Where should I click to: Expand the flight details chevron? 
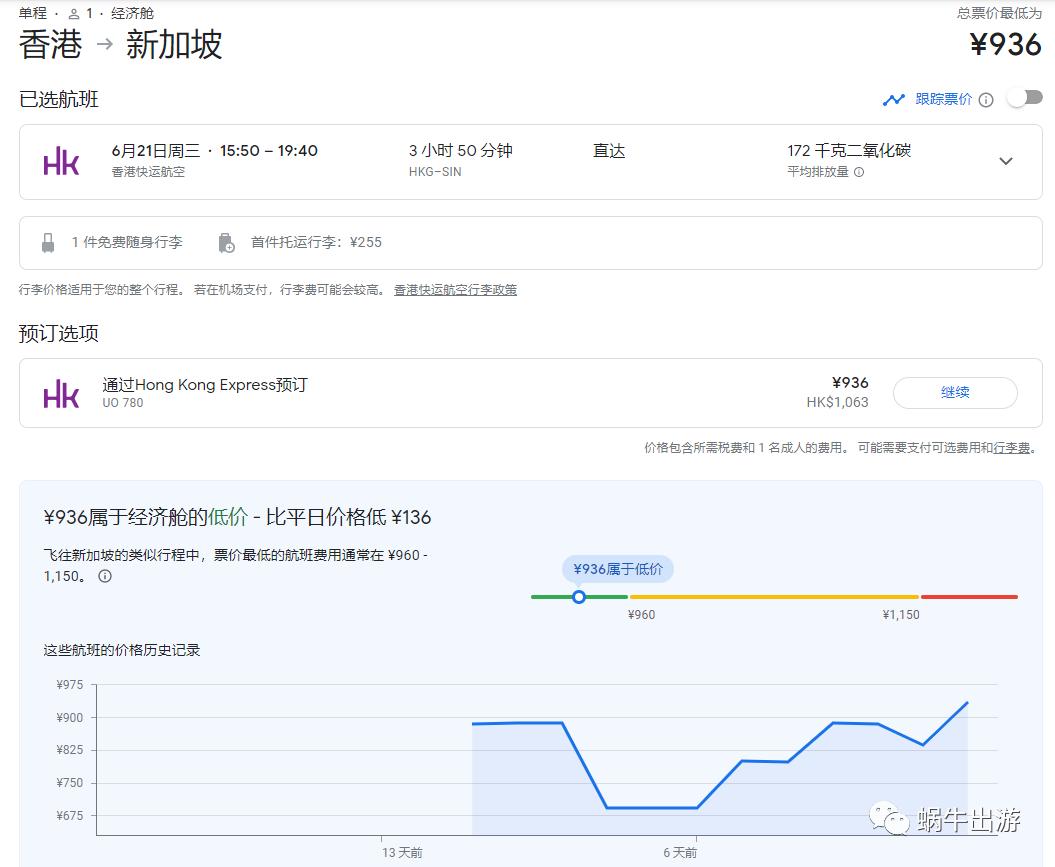point(1006,161)
